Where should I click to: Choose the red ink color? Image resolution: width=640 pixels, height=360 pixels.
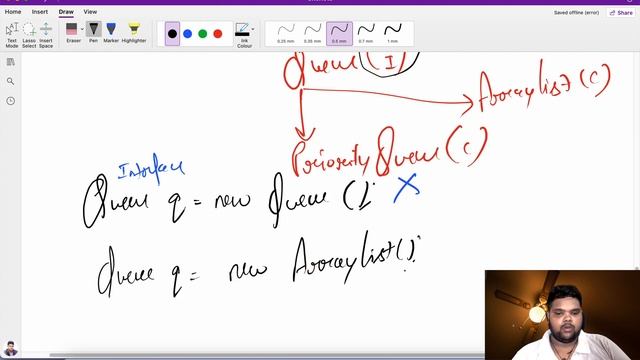point(218,34)
